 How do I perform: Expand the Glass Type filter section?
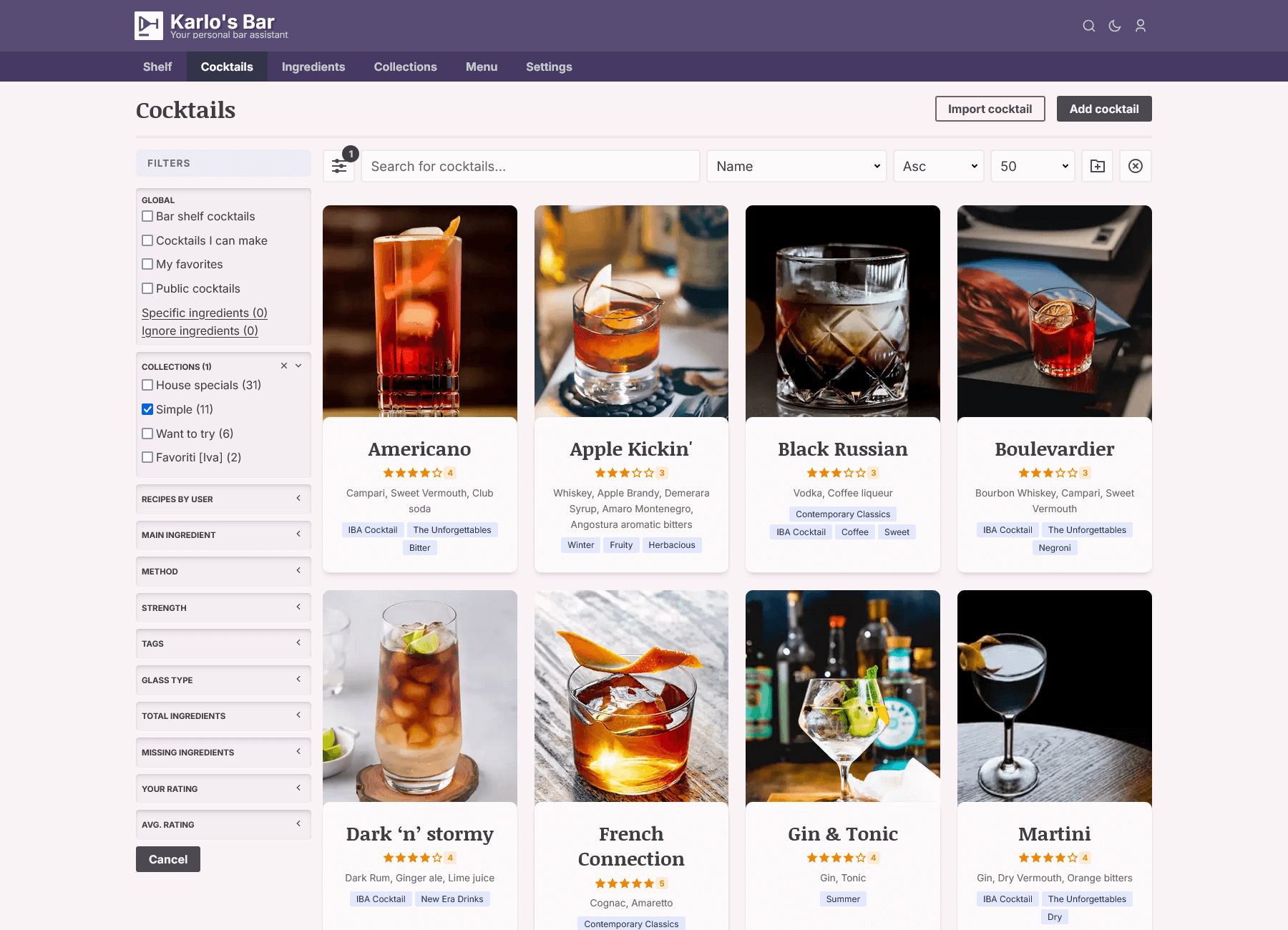(223, 680)
